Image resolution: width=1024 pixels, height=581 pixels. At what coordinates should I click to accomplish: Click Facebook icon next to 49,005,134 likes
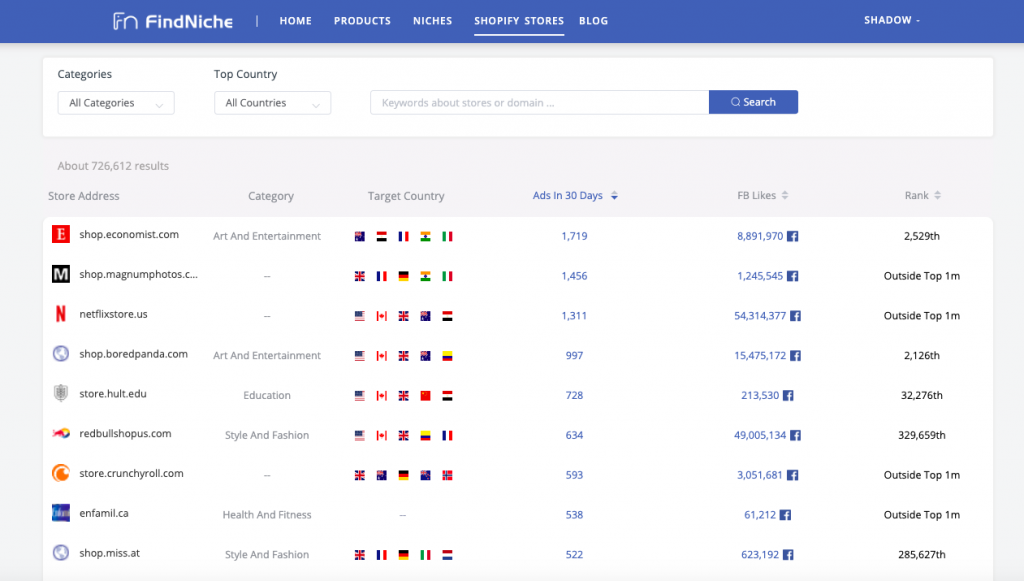click(795, 435)
